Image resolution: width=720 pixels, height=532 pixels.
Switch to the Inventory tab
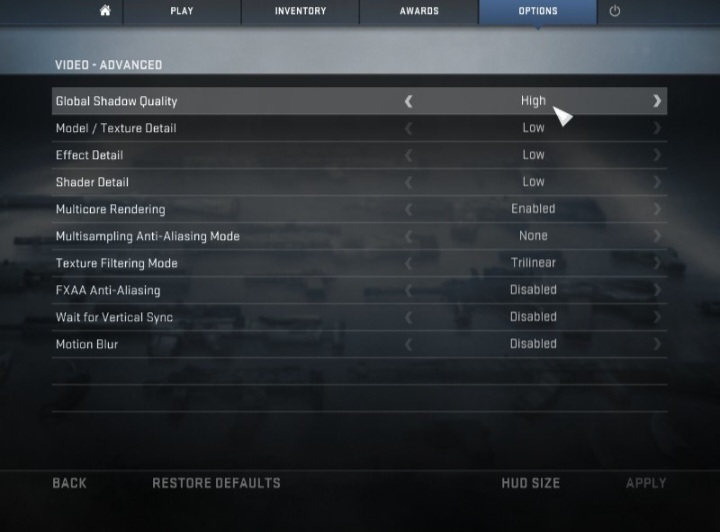pos(300,11)
